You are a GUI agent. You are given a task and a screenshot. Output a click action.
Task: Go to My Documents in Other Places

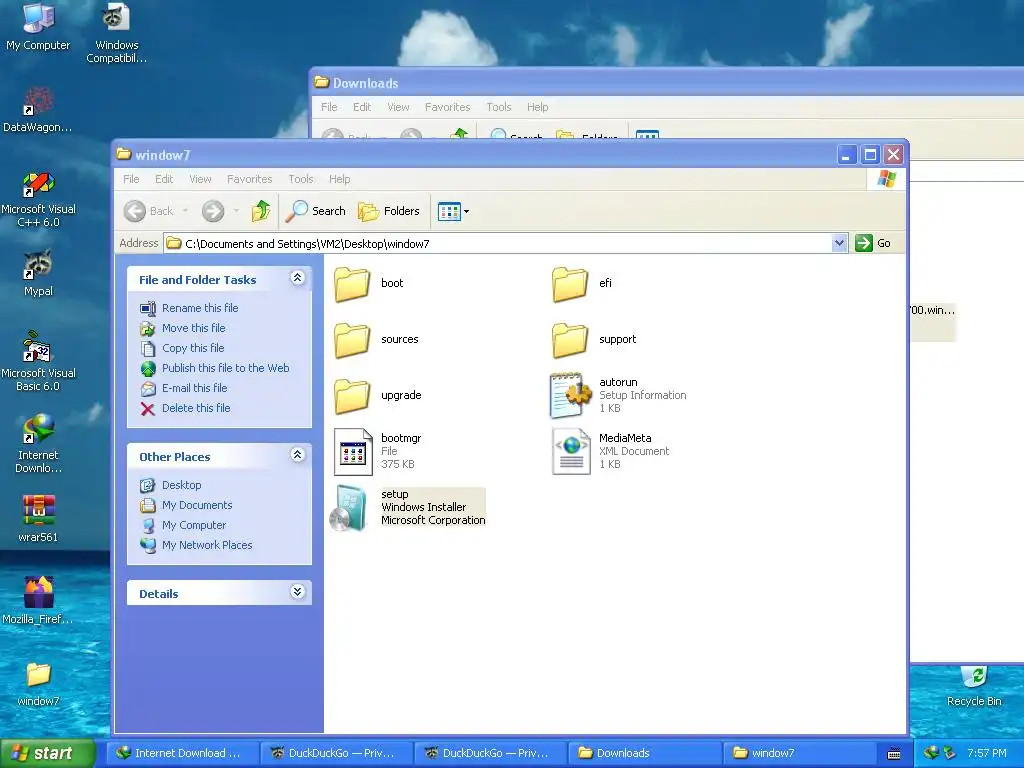pos(197,505)
